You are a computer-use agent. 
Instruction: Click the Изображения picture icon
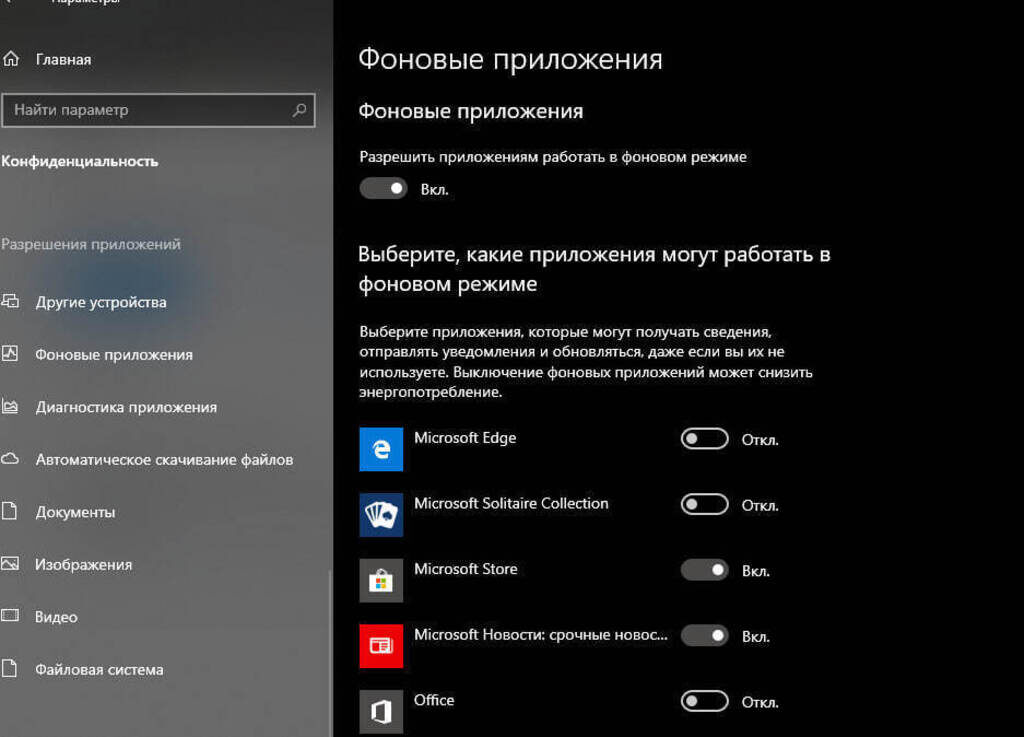click(x=10, y=563)
